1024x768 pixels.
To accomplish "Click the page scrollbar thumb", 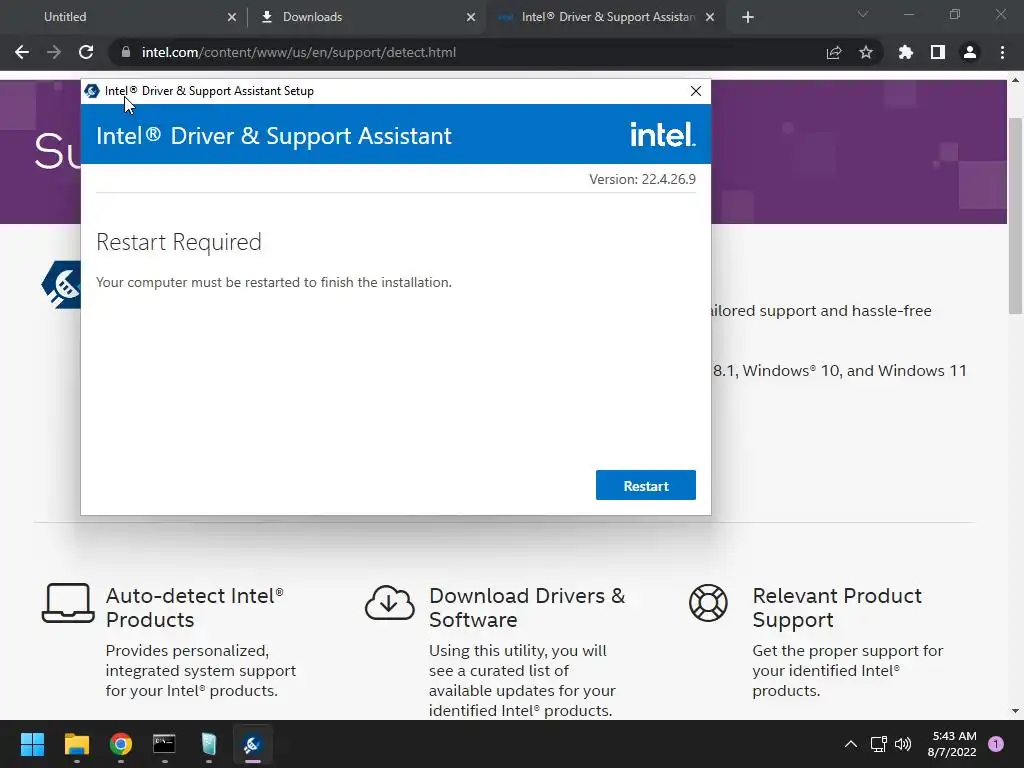I will tap(1015, 216).
